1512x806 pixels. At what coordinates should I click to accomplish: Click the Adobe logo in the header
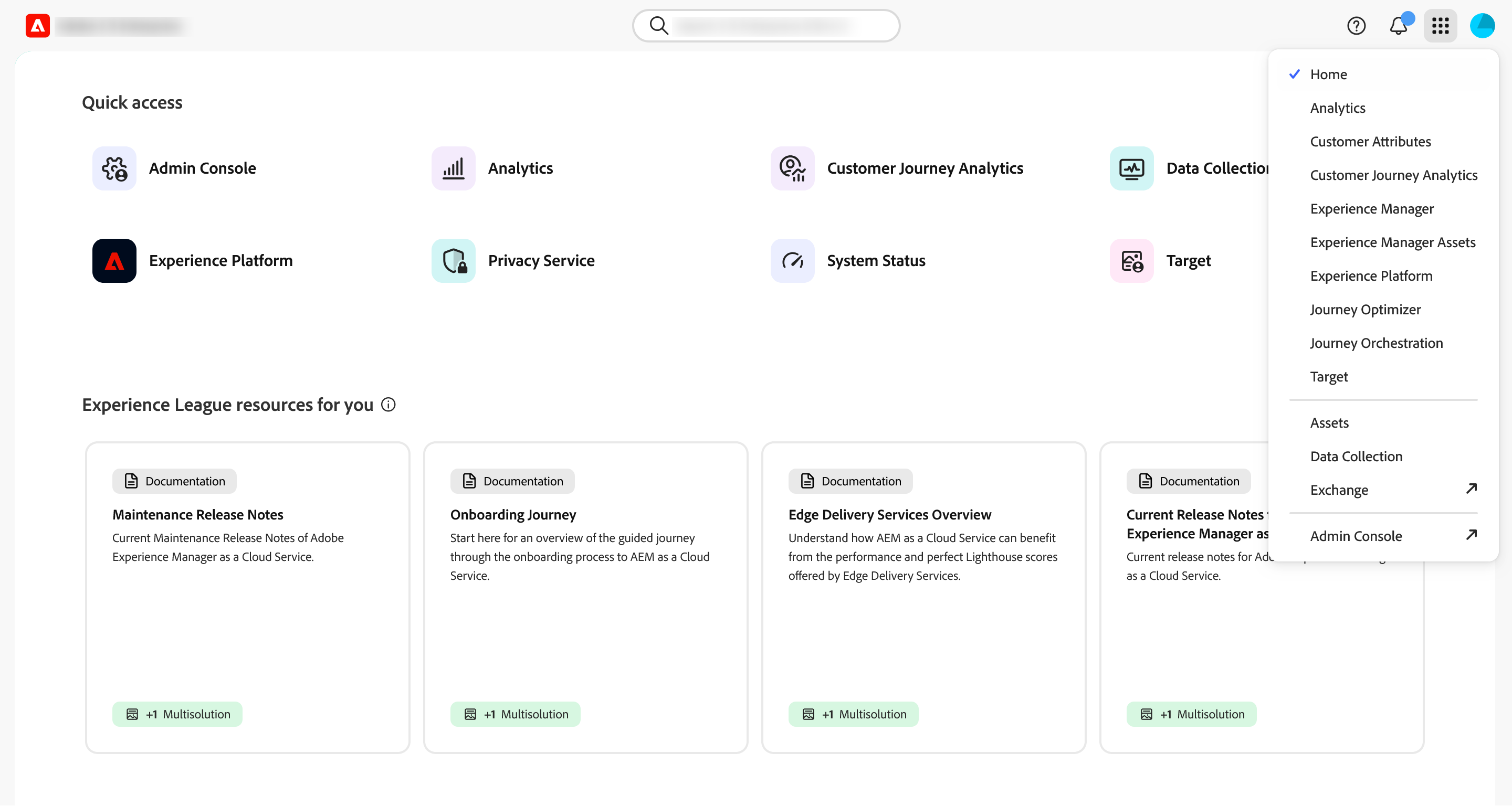[x=38, y=26]
